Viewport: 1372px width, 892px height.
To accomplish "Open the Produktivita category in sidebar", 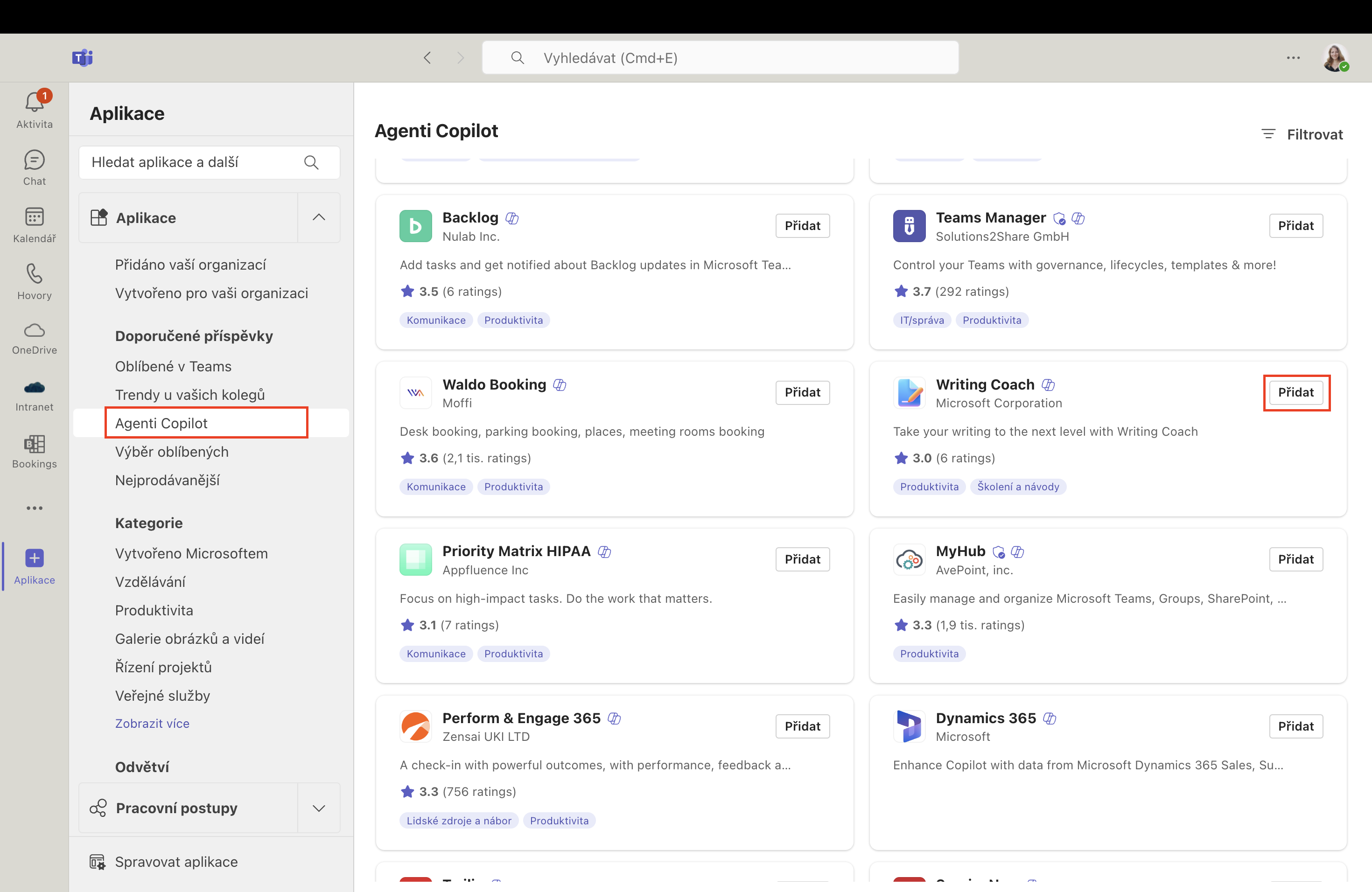I will pos(154,610).
